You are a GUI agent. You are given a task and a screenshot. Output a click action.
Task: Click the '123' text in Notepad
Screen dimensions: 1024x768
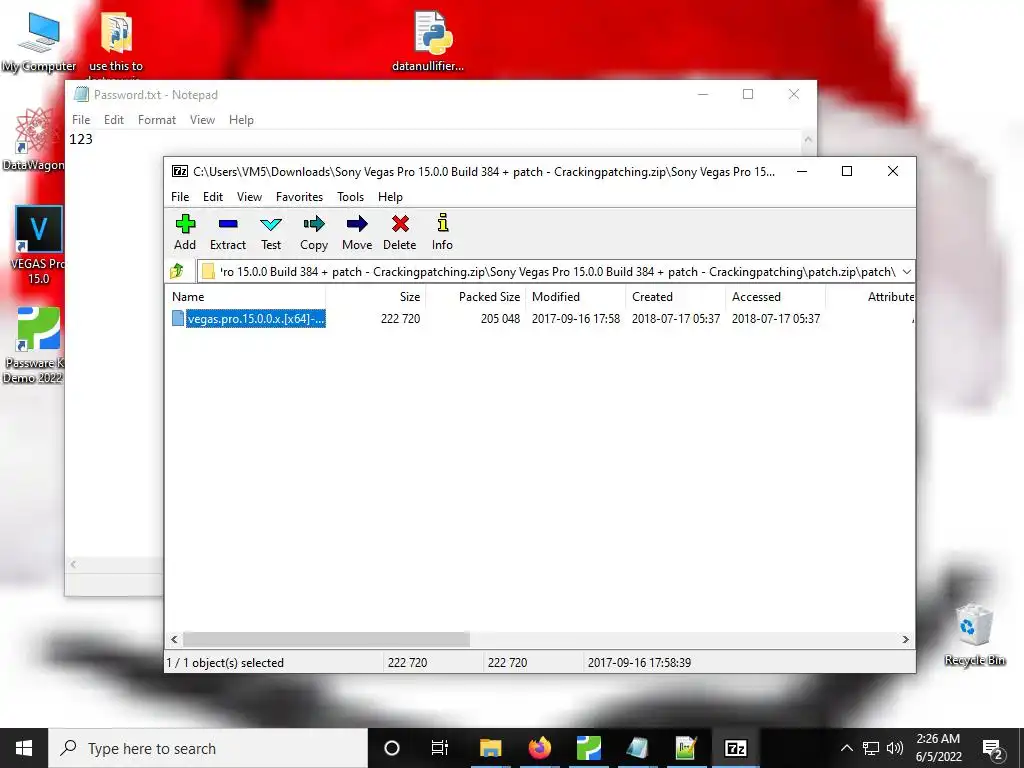(x=81, y=139)
